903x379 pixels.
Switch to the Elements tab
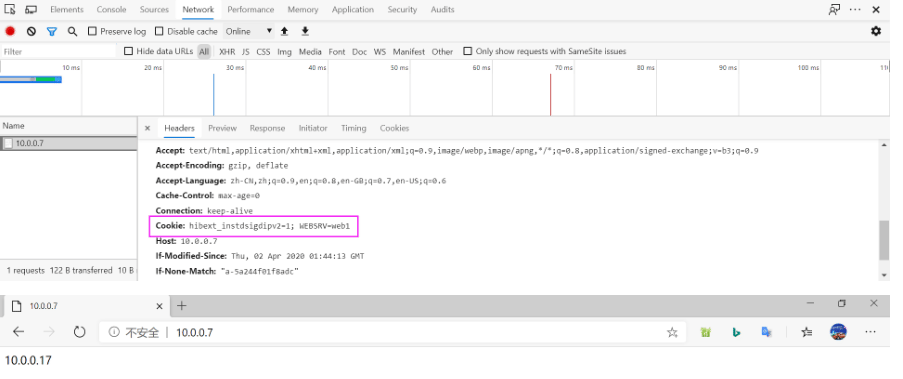tap(67, 10)
